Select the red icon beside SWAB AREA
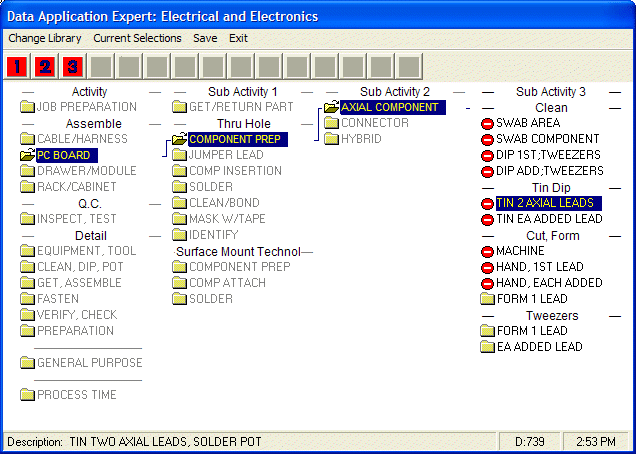636x454 pixels. [487, 123]
